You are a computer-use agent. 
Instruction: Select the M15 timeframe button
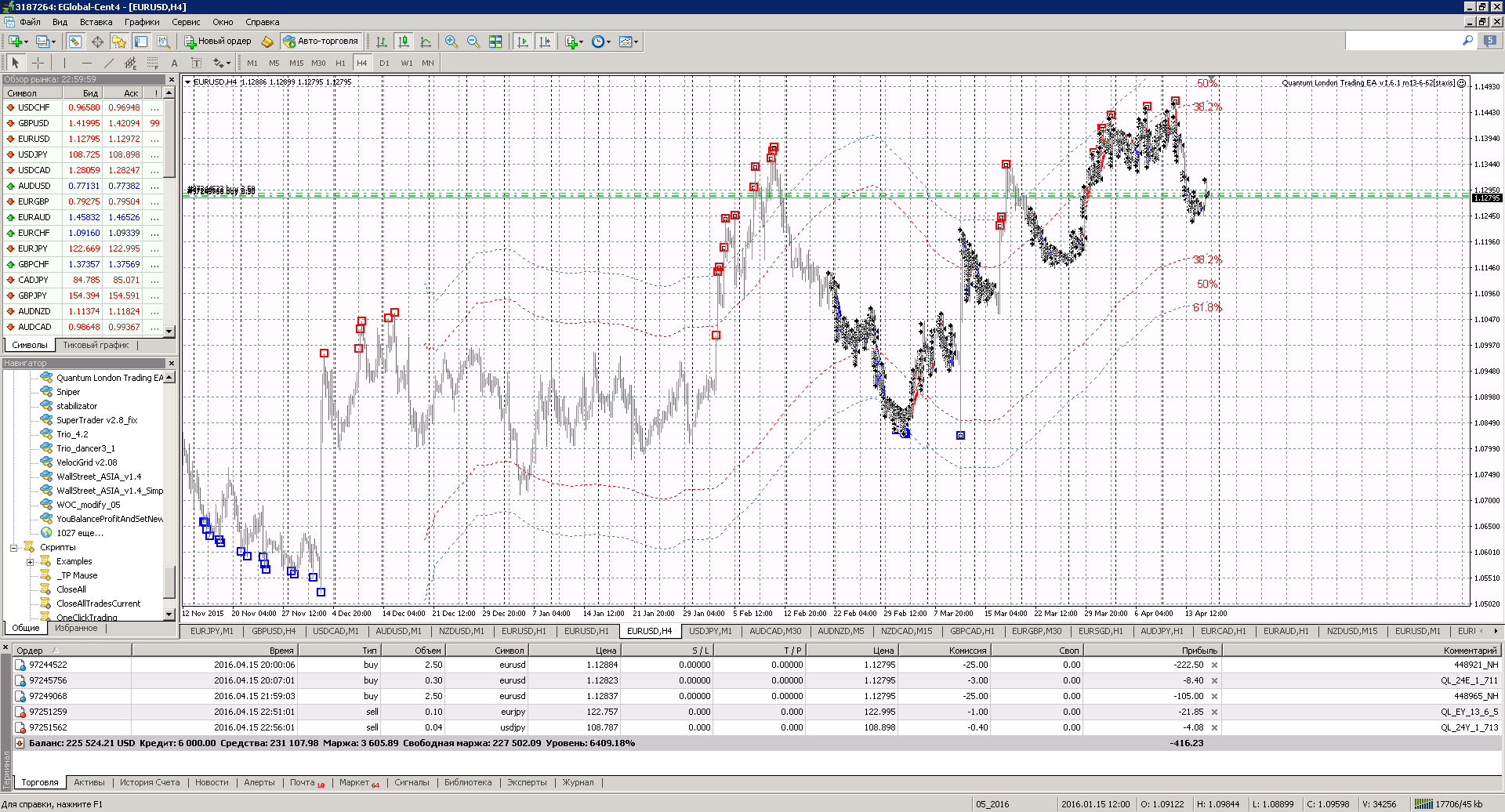point(296,63)
